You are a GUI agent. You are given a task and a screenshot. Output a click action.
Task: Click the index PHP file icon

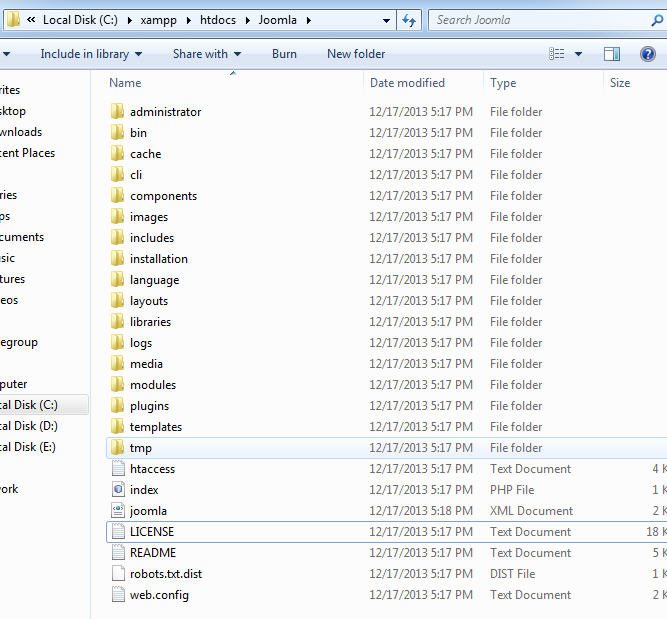117,490
